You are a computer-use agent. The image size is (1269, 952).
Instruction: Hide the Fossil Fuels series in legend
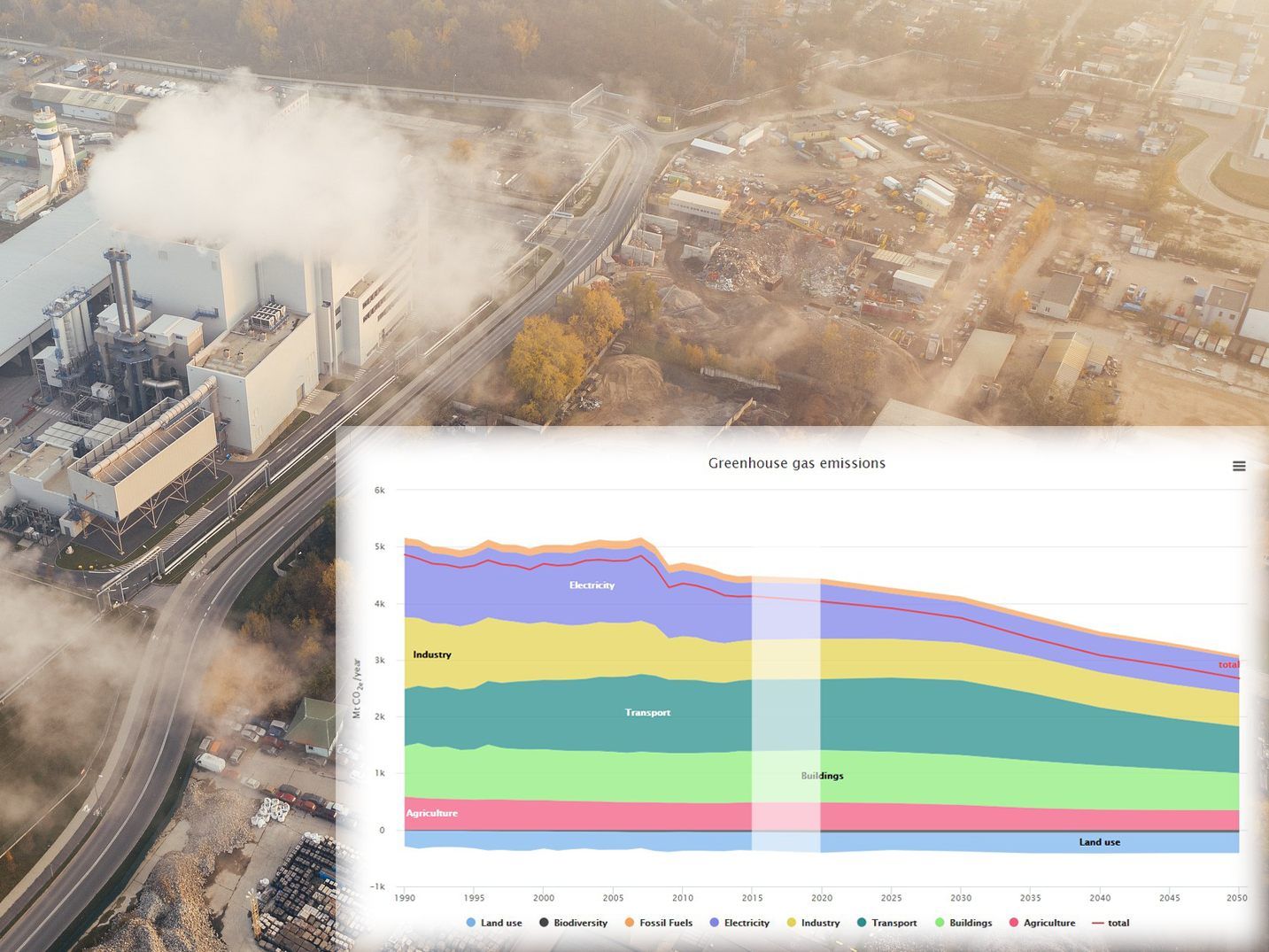tap(658, 923)
